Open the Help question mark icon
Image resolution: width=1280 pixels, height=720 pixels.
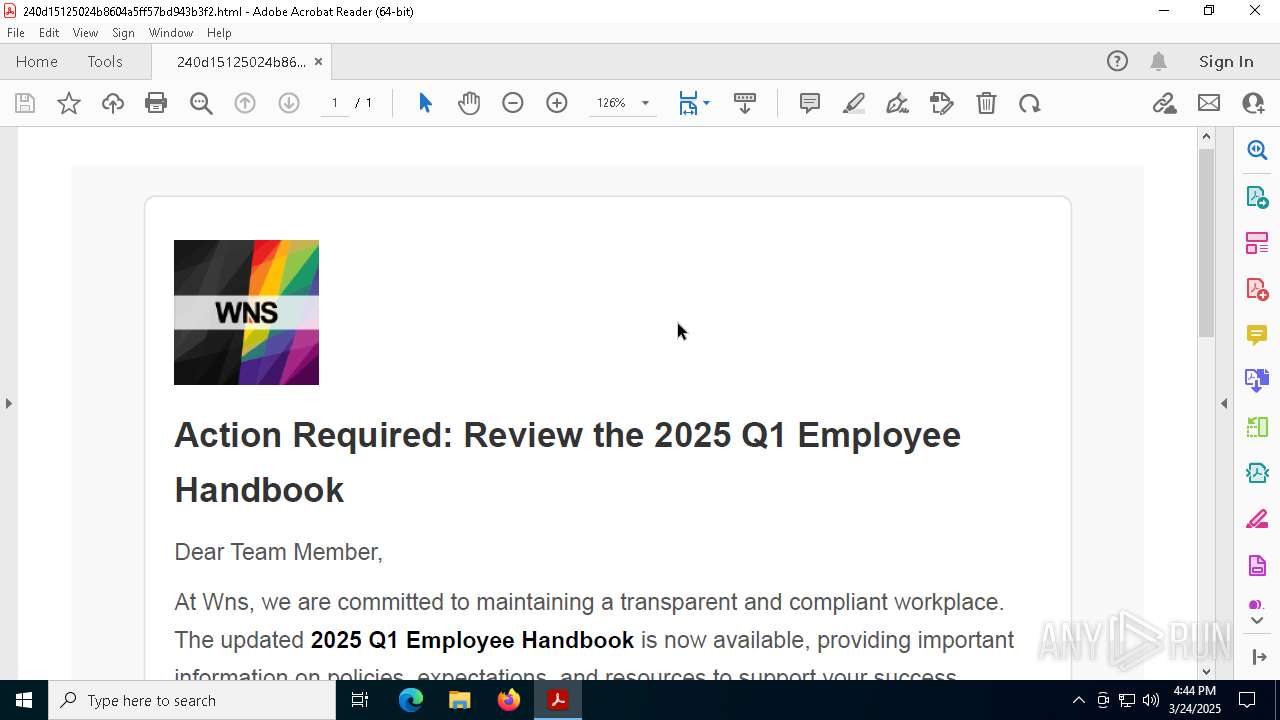1117,61
